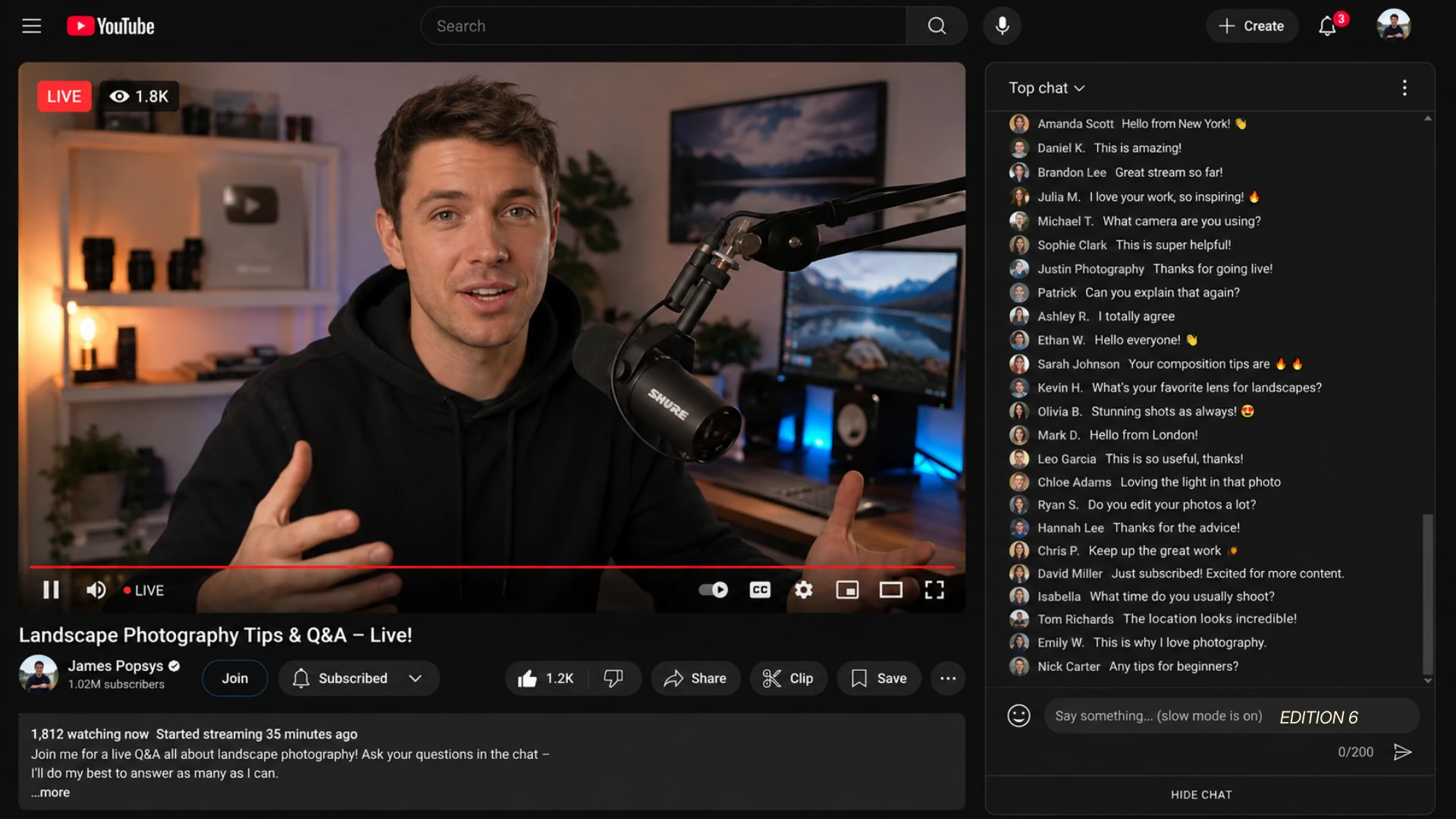Switch to theater mode
1456x819 pixels.
point(891,590)
